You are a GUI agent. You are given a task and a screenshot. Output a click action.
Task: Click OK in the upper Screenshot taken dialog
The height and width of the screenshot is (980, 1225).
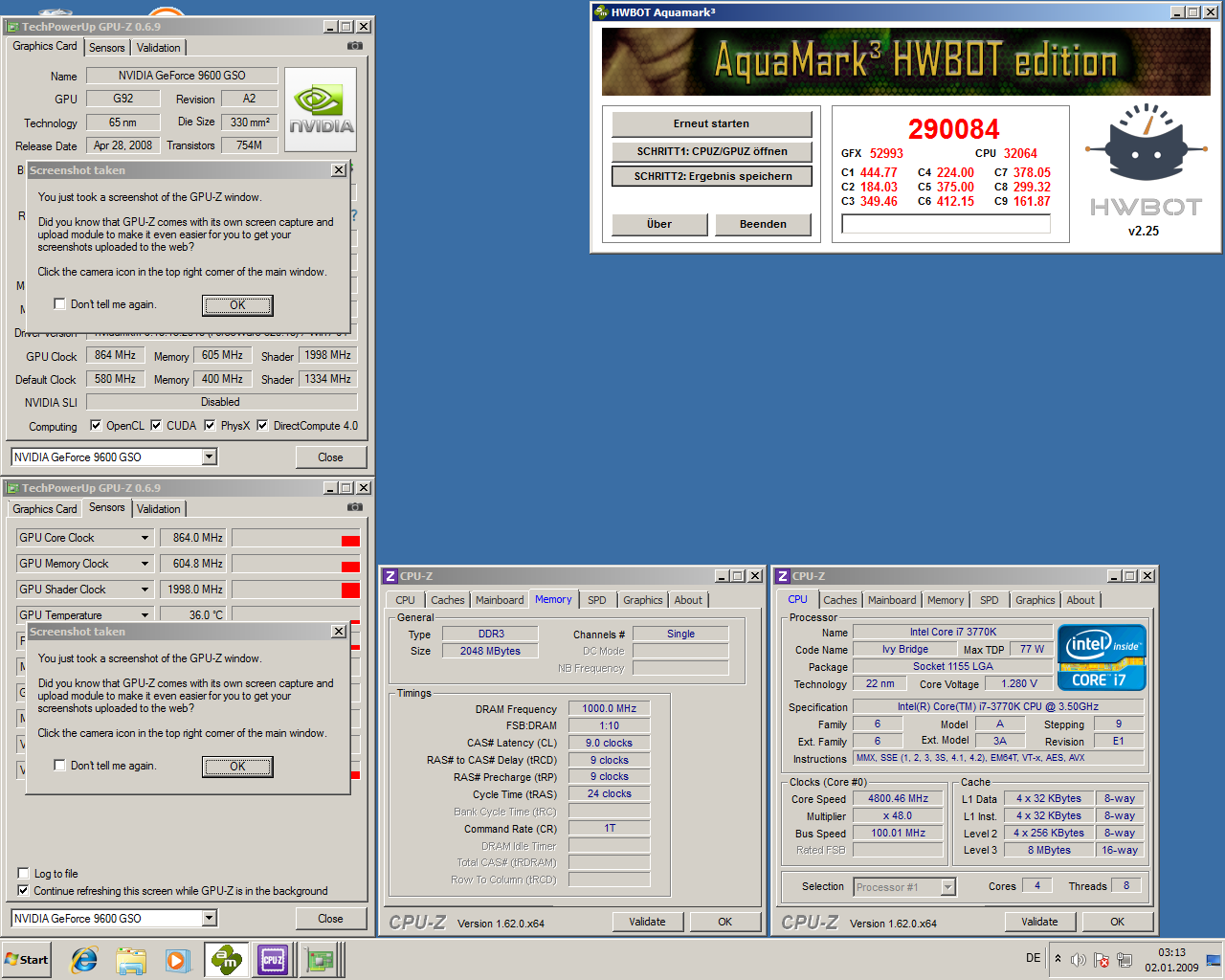click(237, 305)
